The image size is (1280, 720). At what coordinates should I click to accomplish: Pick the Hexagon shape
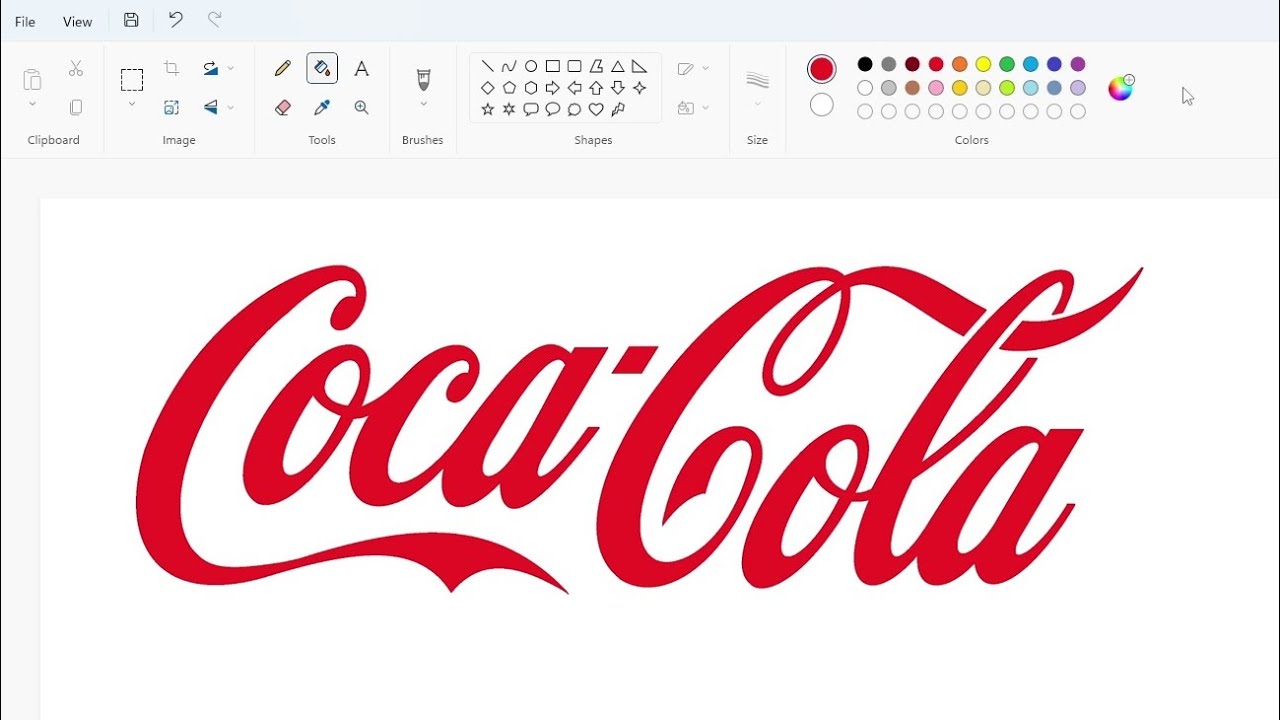(531, 88)
